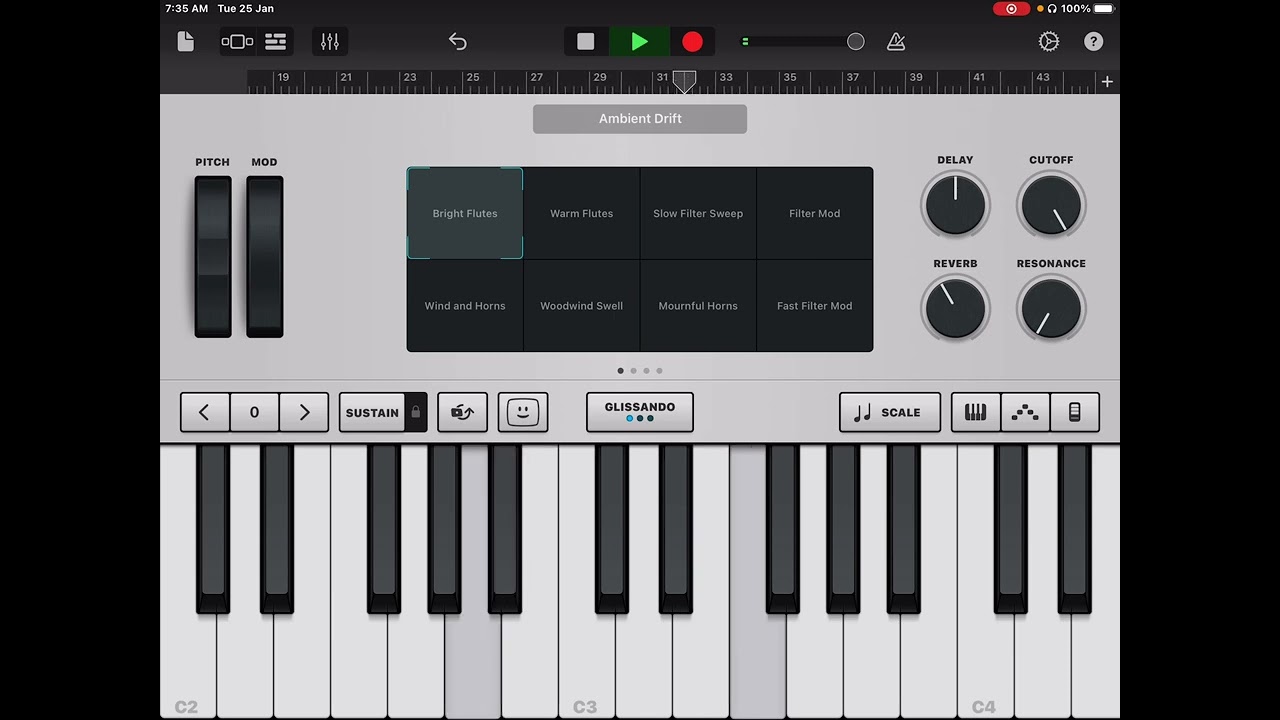This screenshot has height=720, width=1280.
Task: Shift keyboard octave up with right arrow
Action: pyautogui.click(x=304, y=412)
